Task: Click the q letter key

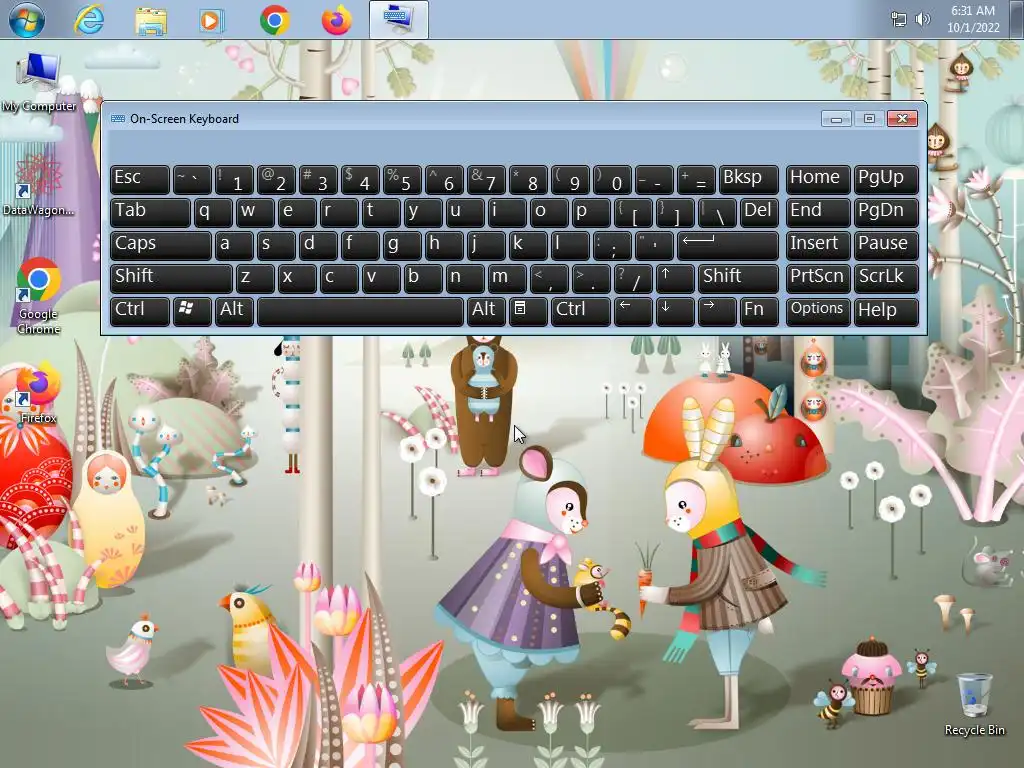Action: [x=213, y=212]
